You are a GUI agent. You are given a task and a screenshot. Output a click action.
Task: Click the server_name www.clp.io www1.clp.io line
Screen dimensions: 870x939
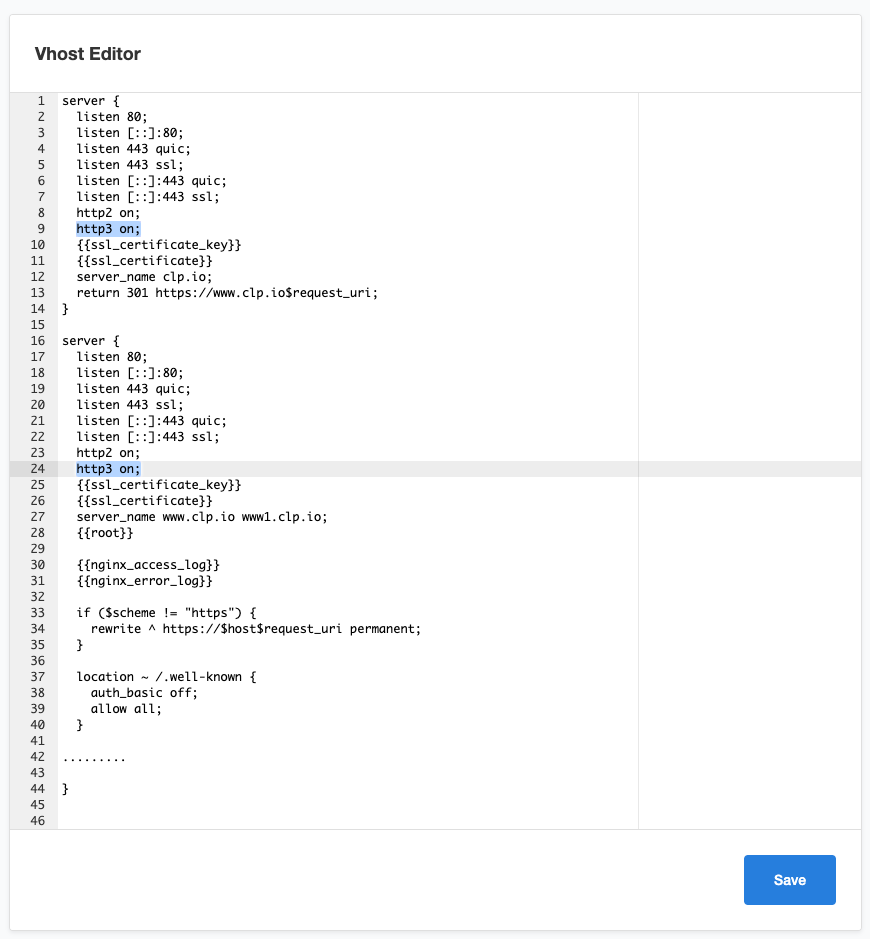click(201, 517)
